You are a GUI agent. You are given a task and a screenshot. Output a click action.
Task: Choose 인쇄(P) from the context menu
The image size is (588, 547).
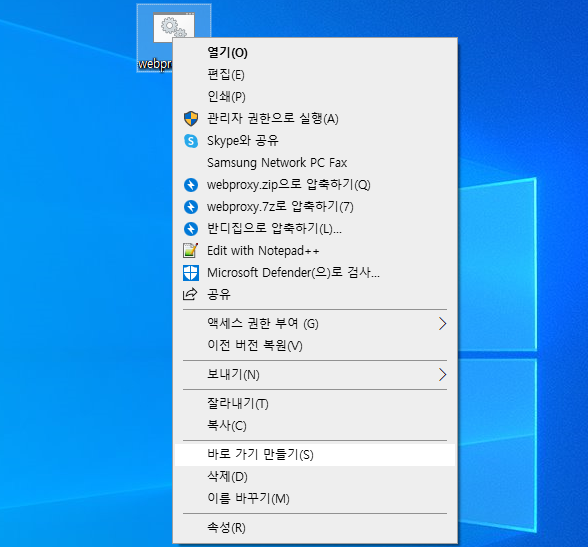coord(315,96)
